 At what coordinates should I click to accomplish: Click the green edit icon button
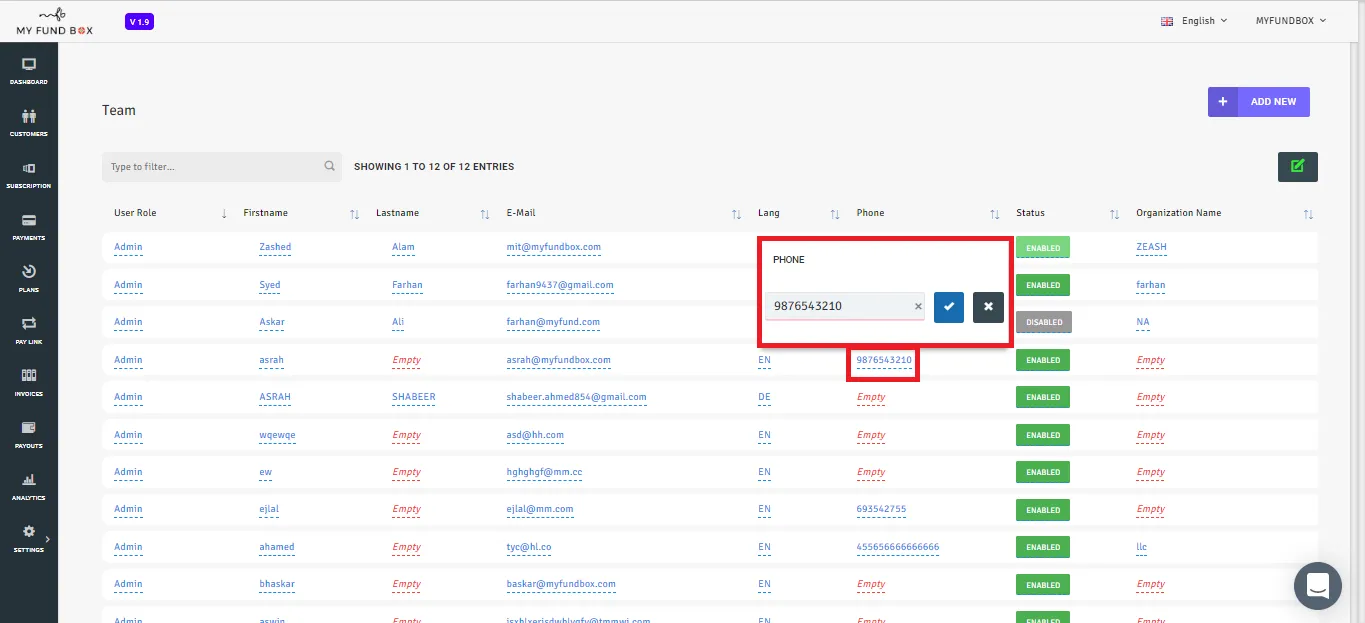pyautogui.click(x=1298, y=167)
